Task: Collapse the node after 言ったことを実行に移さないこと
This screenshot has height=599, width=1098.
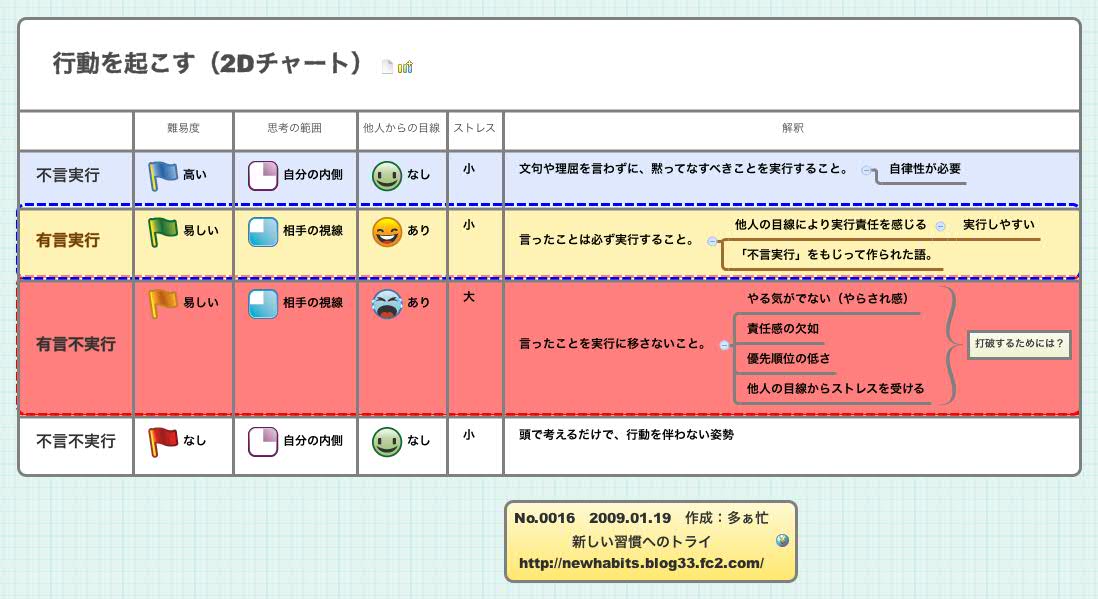Action: point(723,343)
